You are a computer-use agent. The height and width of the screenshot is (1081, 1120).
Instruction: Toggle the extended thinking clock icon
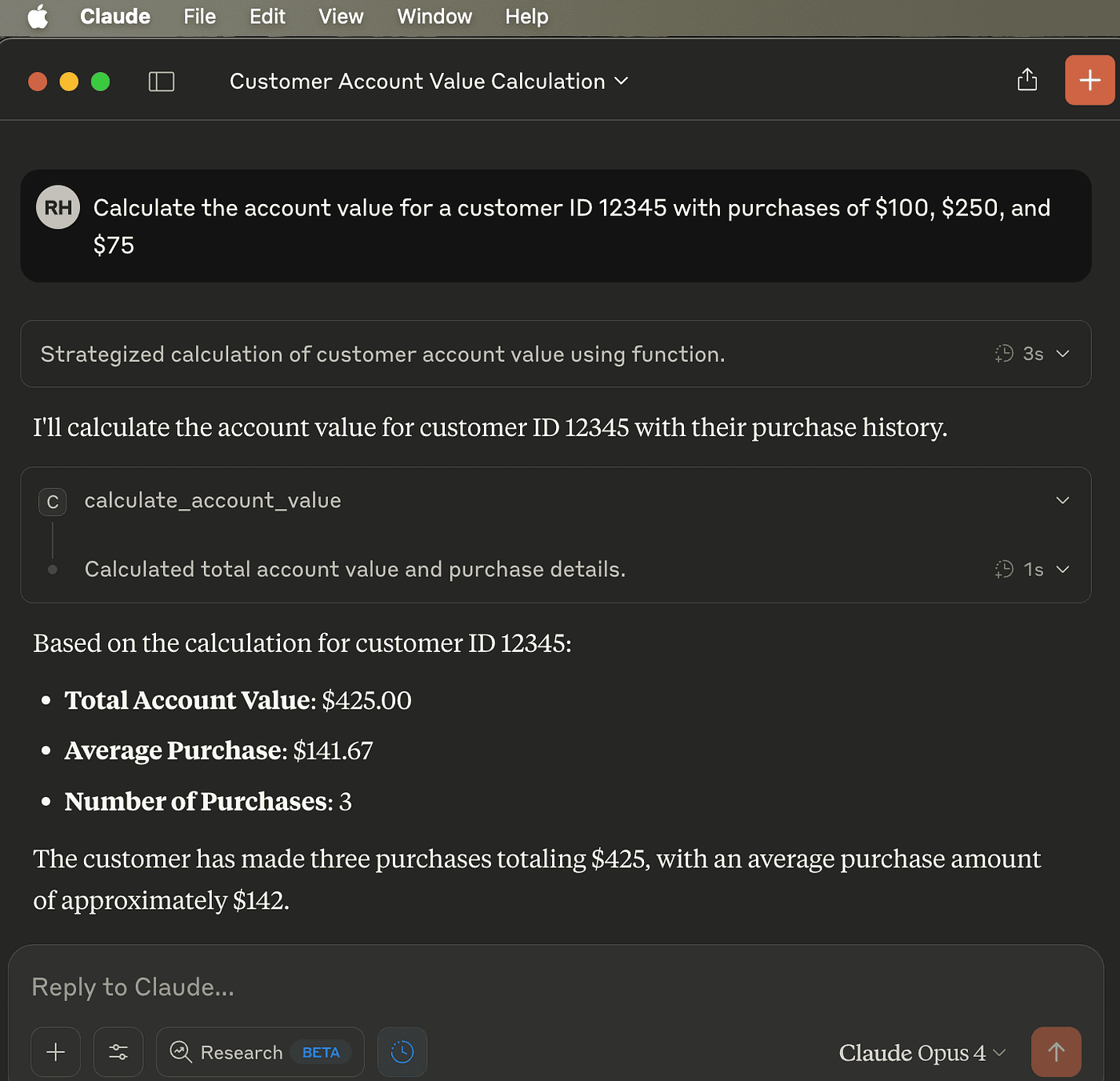click(402, 1051)
